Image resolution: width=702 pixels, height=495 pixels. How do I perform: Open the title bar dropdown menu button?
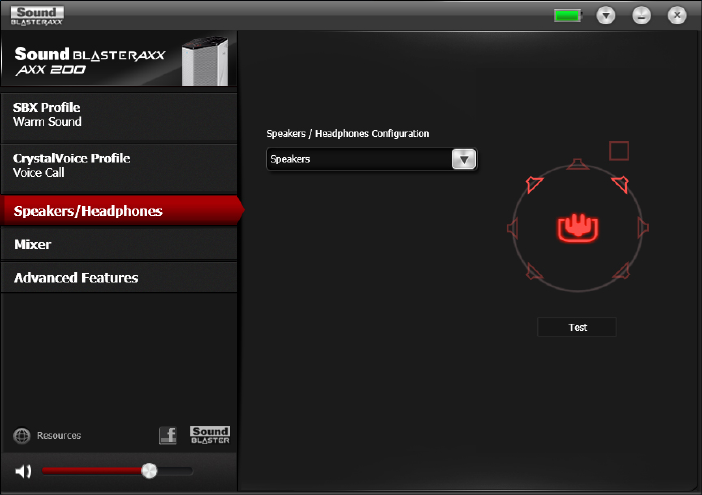click(x=606, y=16)
